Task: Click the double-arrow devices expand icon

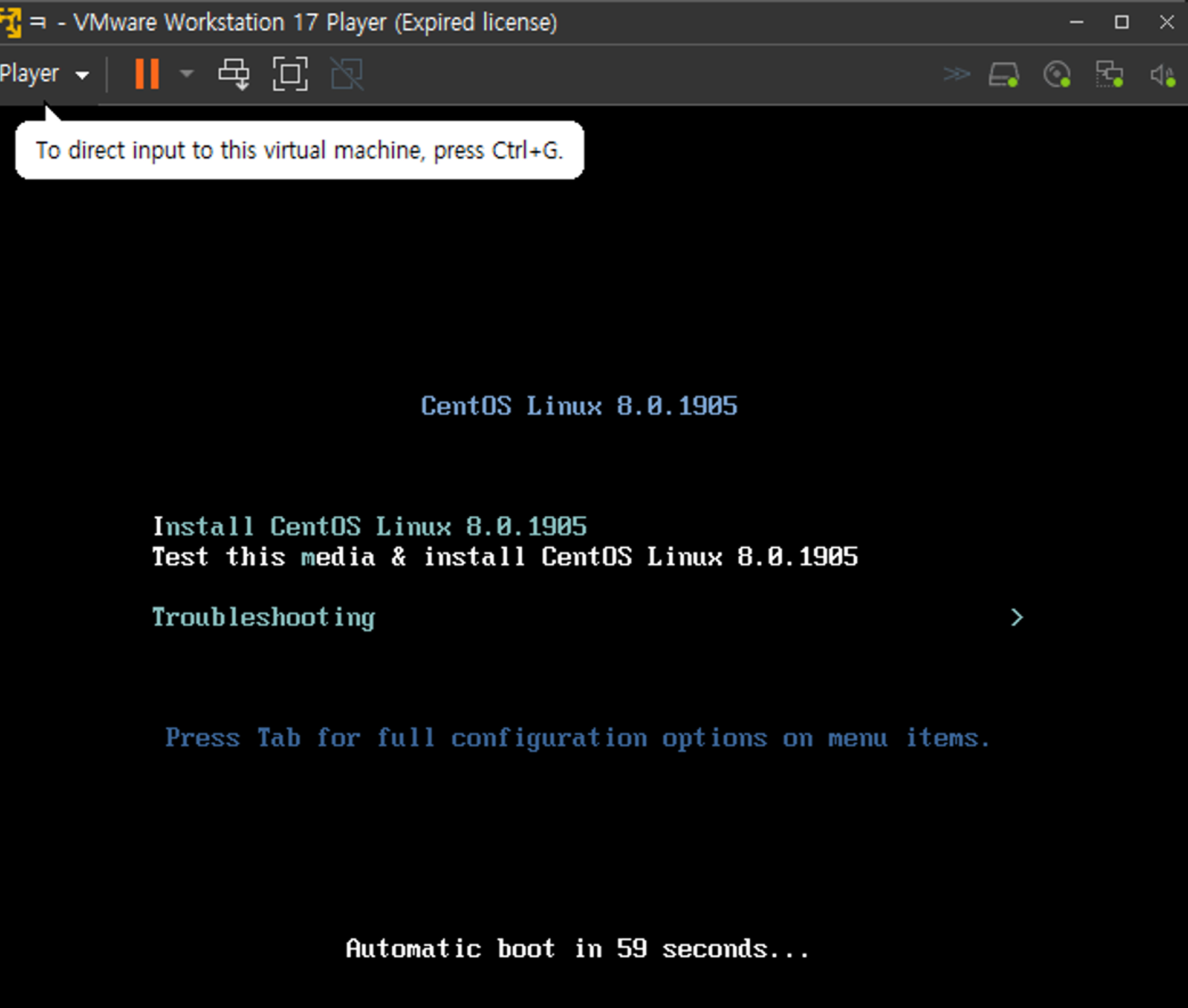Action: point(956,74)
